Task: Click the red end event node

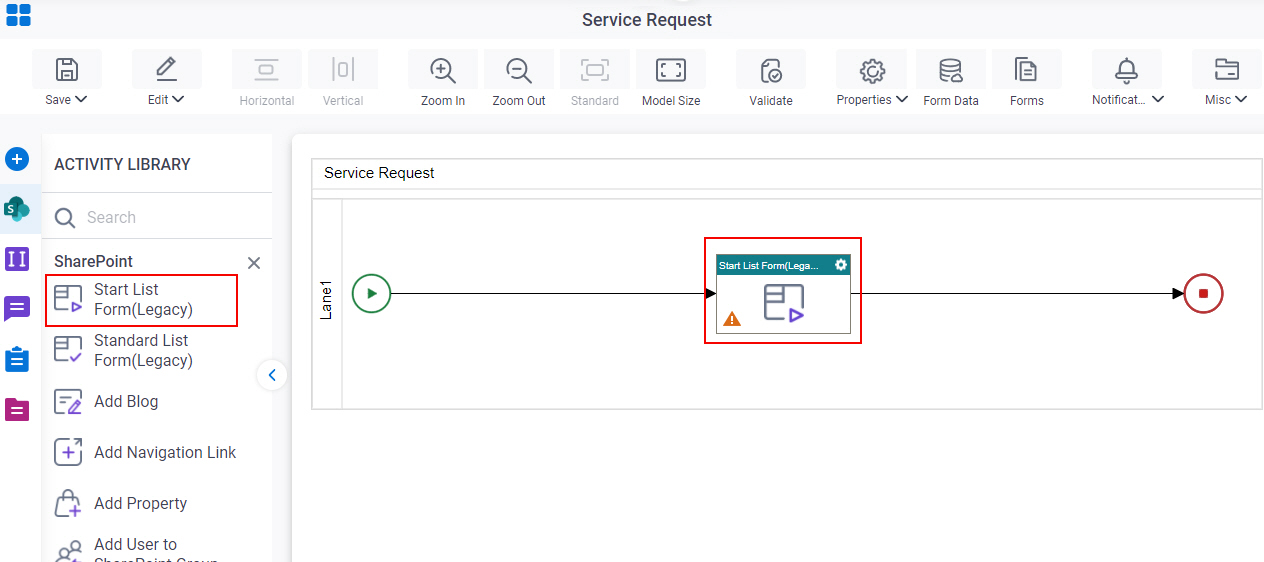Action: pyautogui.click(x=1203, y=294)
